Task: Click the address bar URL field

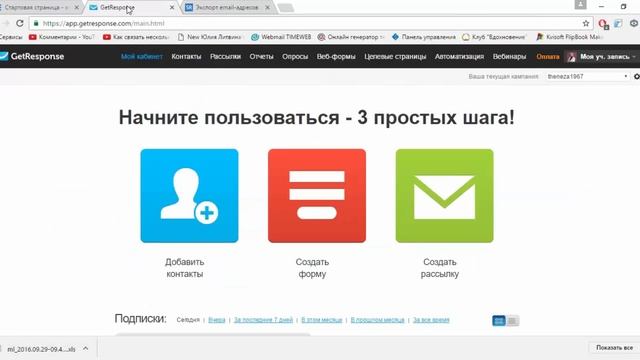Action: click(310, 23)
